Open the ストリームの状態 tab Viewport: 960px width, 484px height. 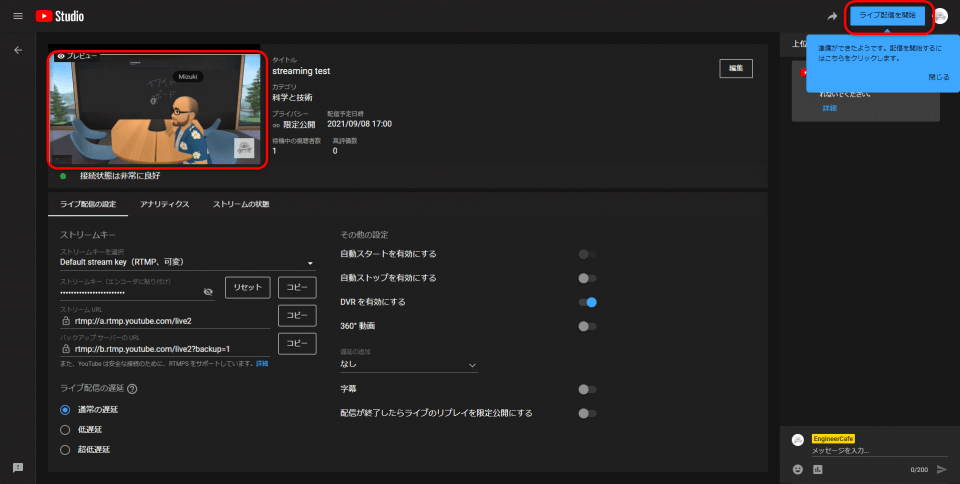coord(240,204)
